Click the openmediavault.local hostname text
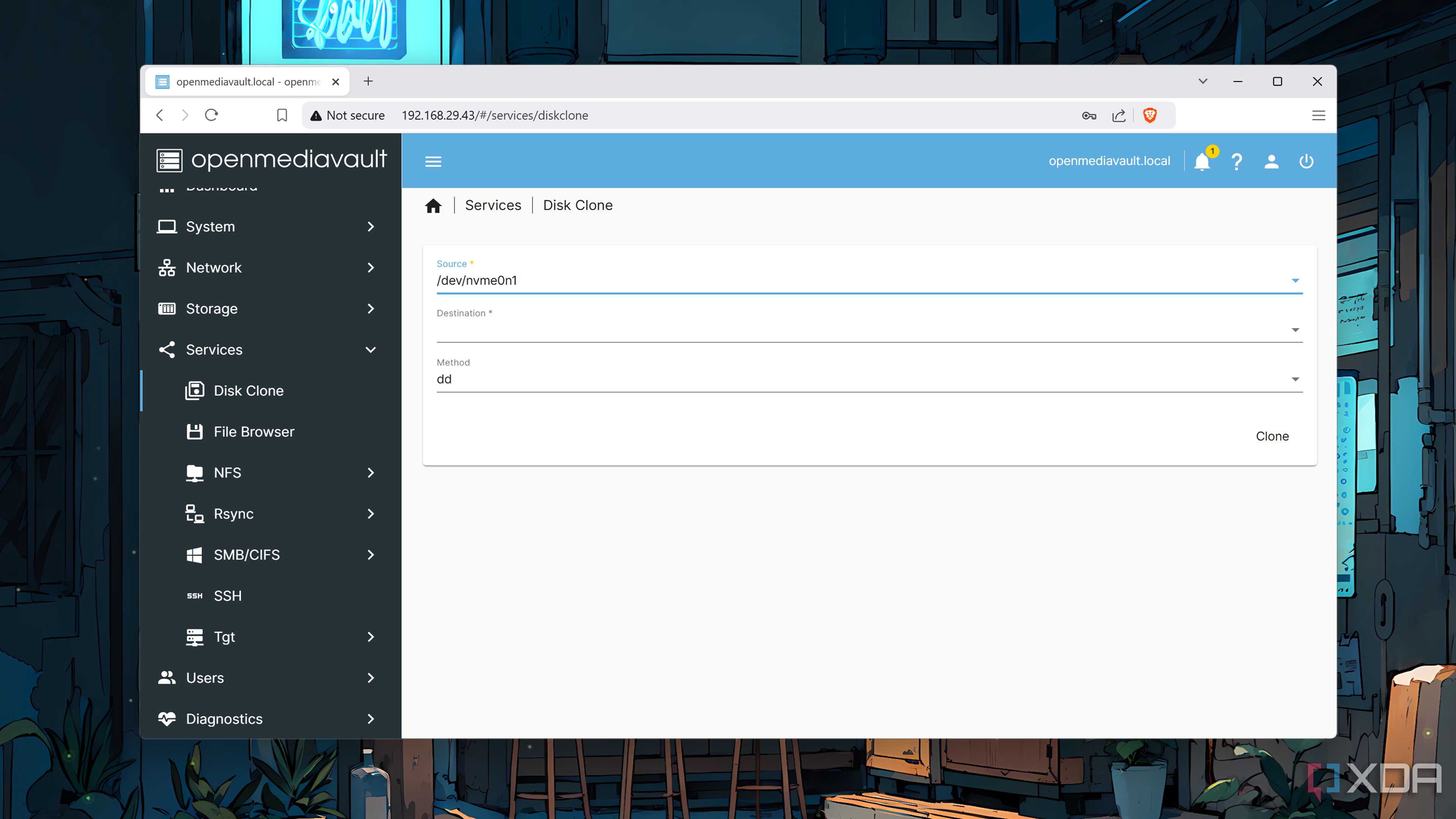The width and height of the screenshot is (1456, 819). click(1109, 161)
